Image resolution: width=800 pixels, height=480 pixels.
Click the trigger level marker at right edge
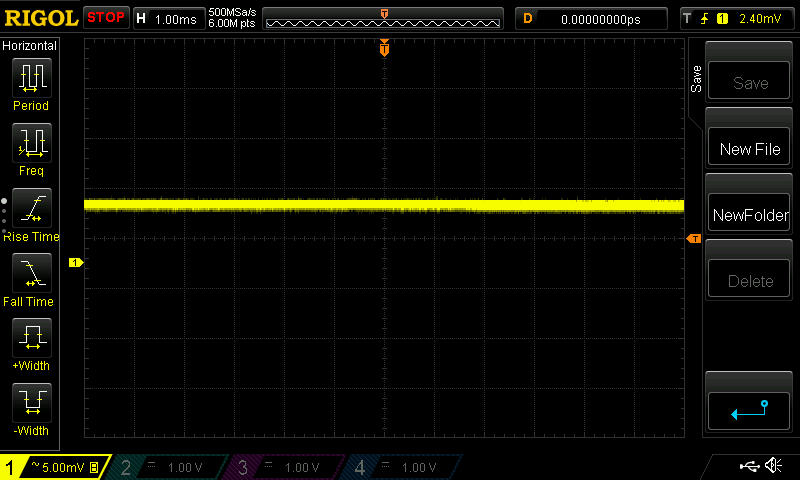click(694, 239)
